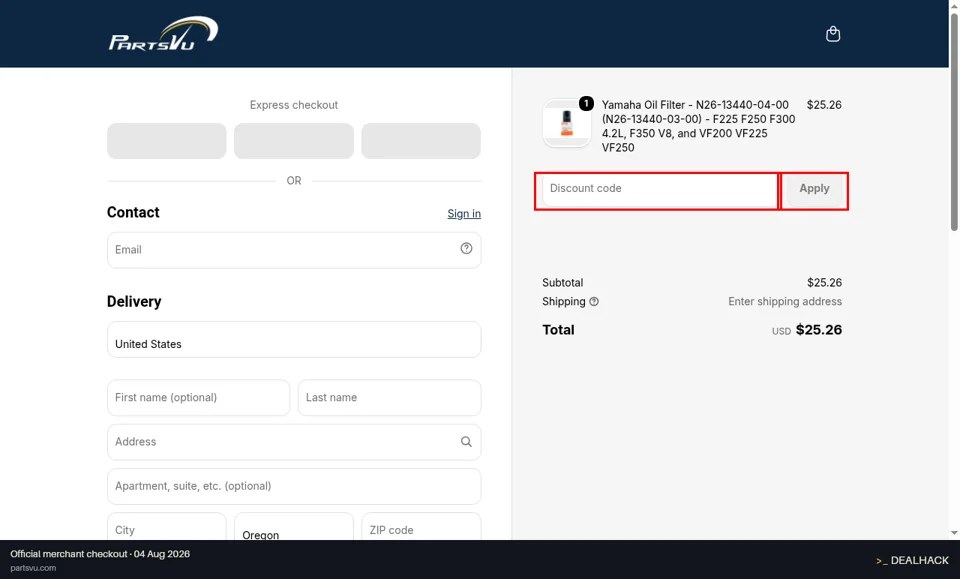Click the PartsVu logo
The width and height of the screenshot is (960, 579).
[x=163, y=34]
